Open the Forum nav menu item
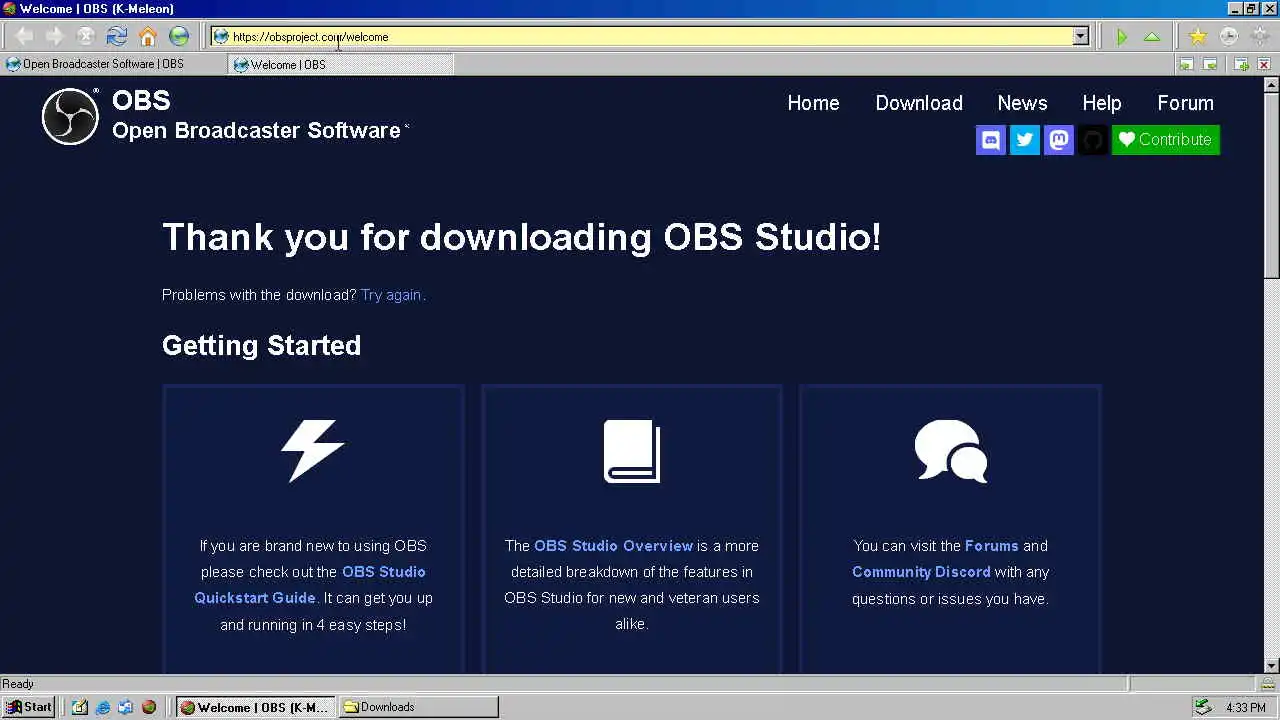The image size is (1280, 720). tap(1185, 103)
